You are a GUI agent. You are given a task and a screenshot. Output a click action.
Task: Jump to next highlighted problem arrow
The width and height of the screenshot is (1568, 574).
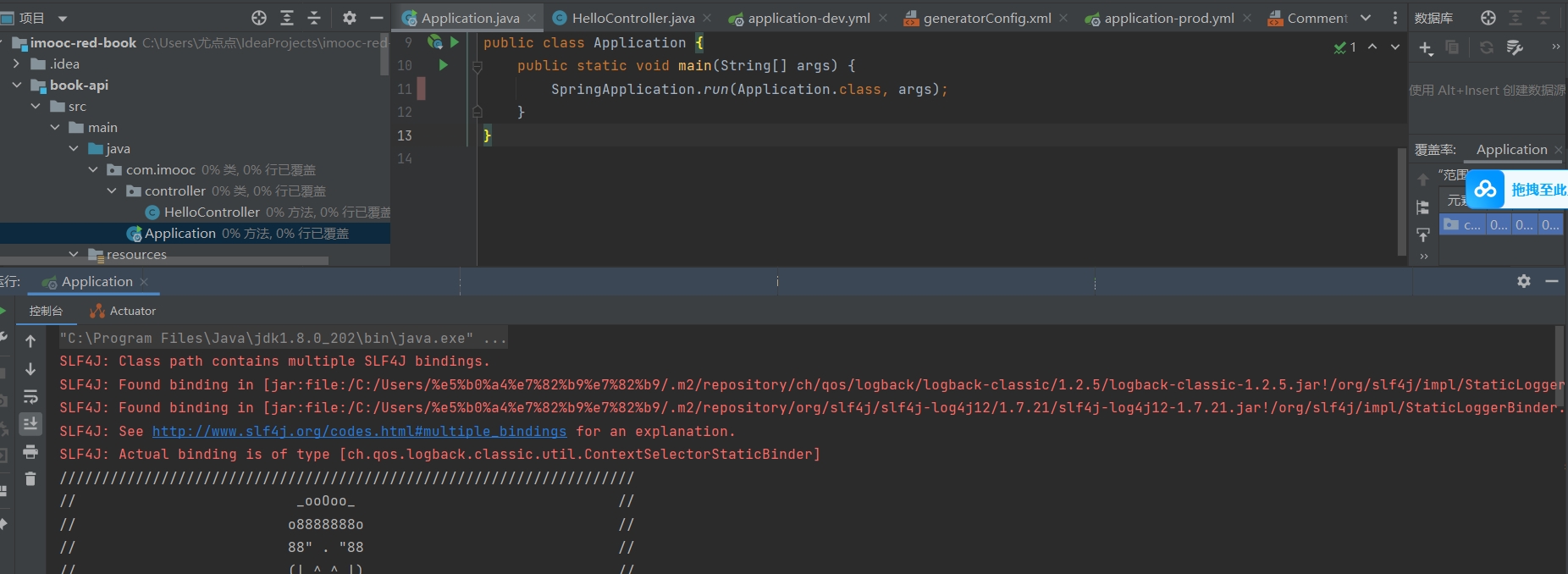click(x=1395, y=47)
